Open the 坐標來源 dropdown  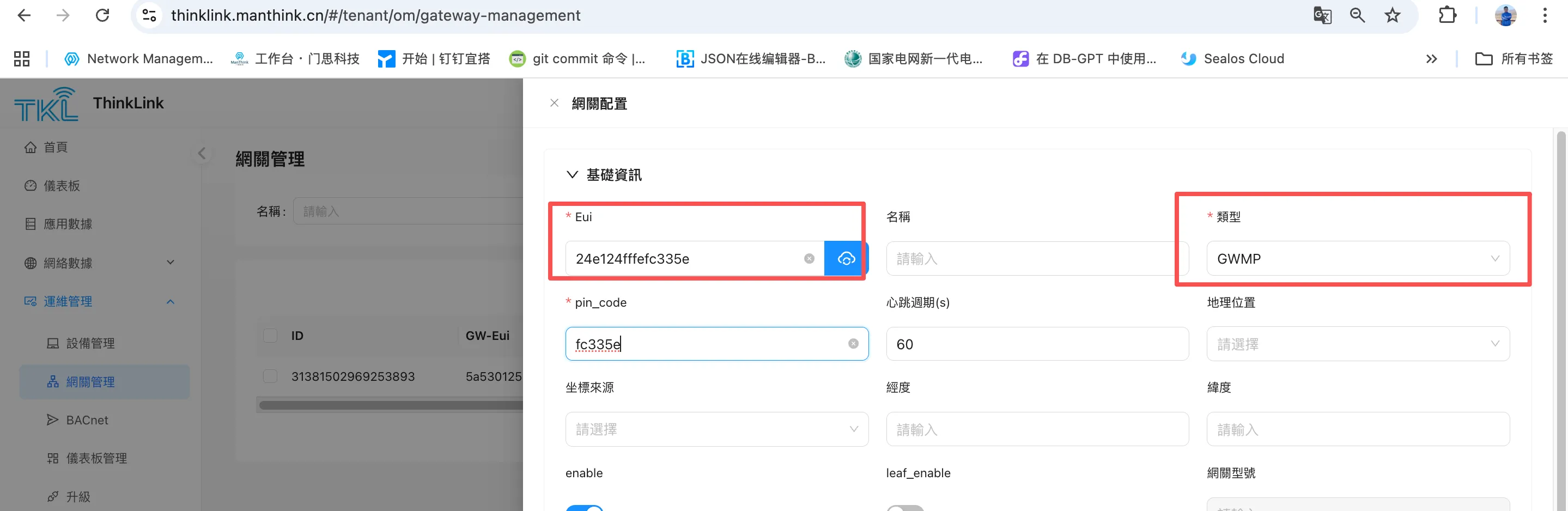(x=717, y=429)
